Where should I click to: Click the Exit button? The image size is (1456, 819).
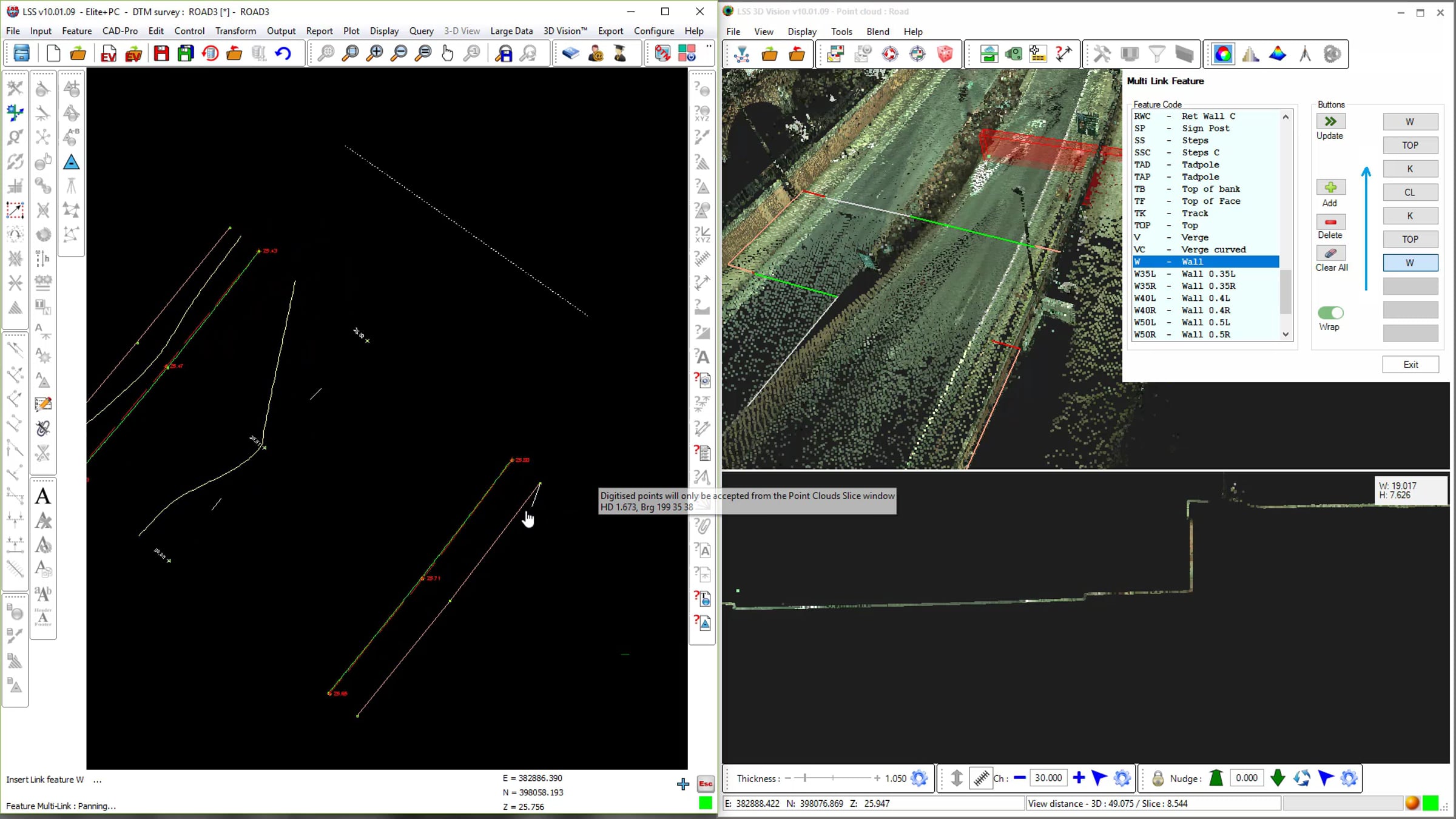pyautogui.click(x=1410, y=365)
